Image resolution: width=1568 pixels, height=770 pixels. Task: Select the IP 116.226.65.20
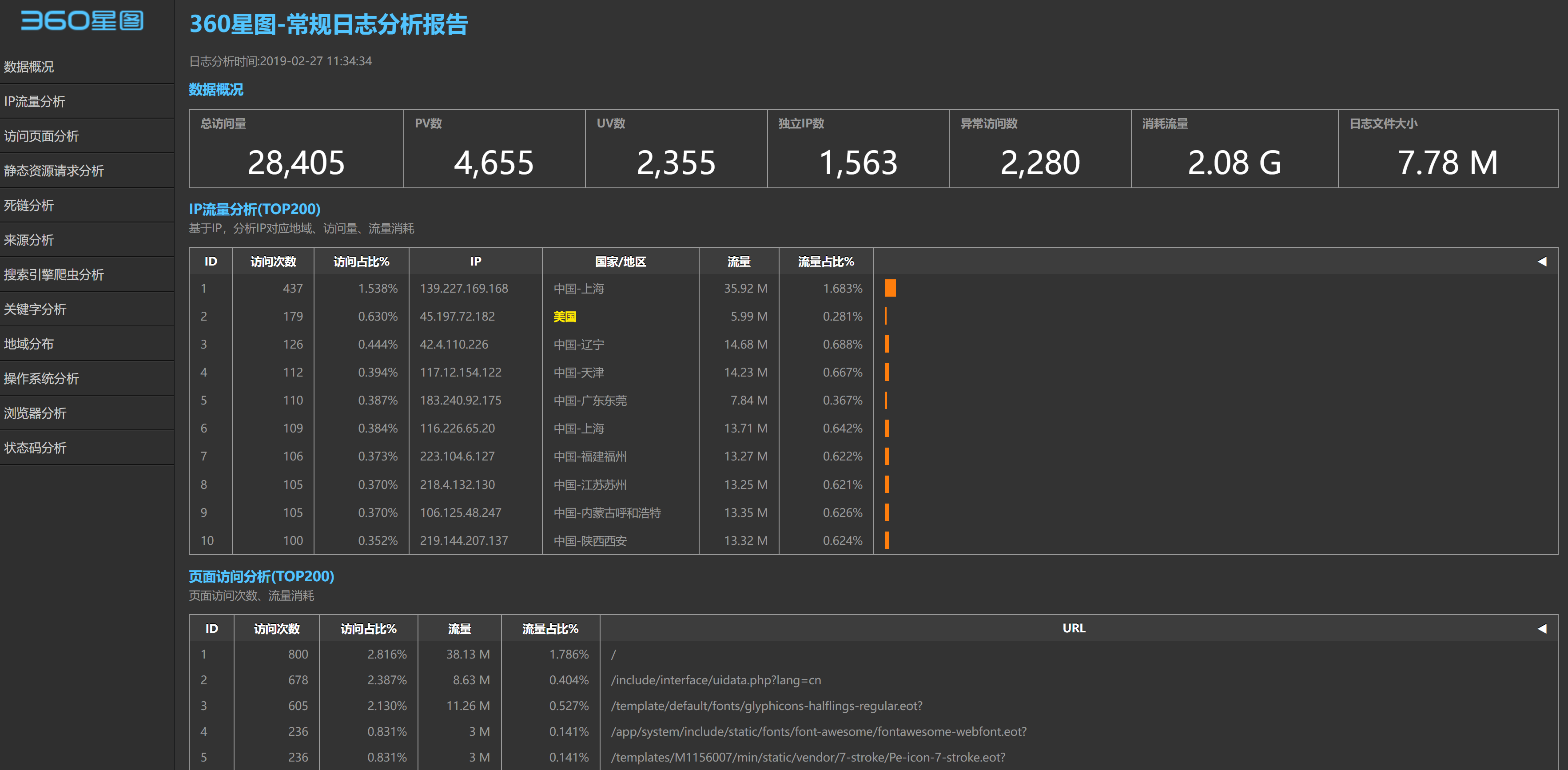point(457,429)
